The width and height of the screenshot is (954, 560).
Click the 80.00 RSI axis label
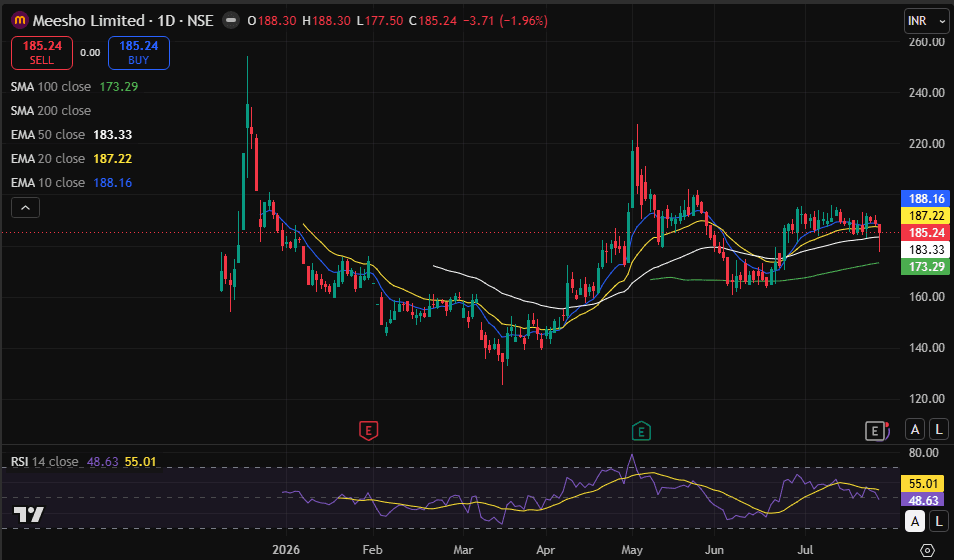[923, 452]
